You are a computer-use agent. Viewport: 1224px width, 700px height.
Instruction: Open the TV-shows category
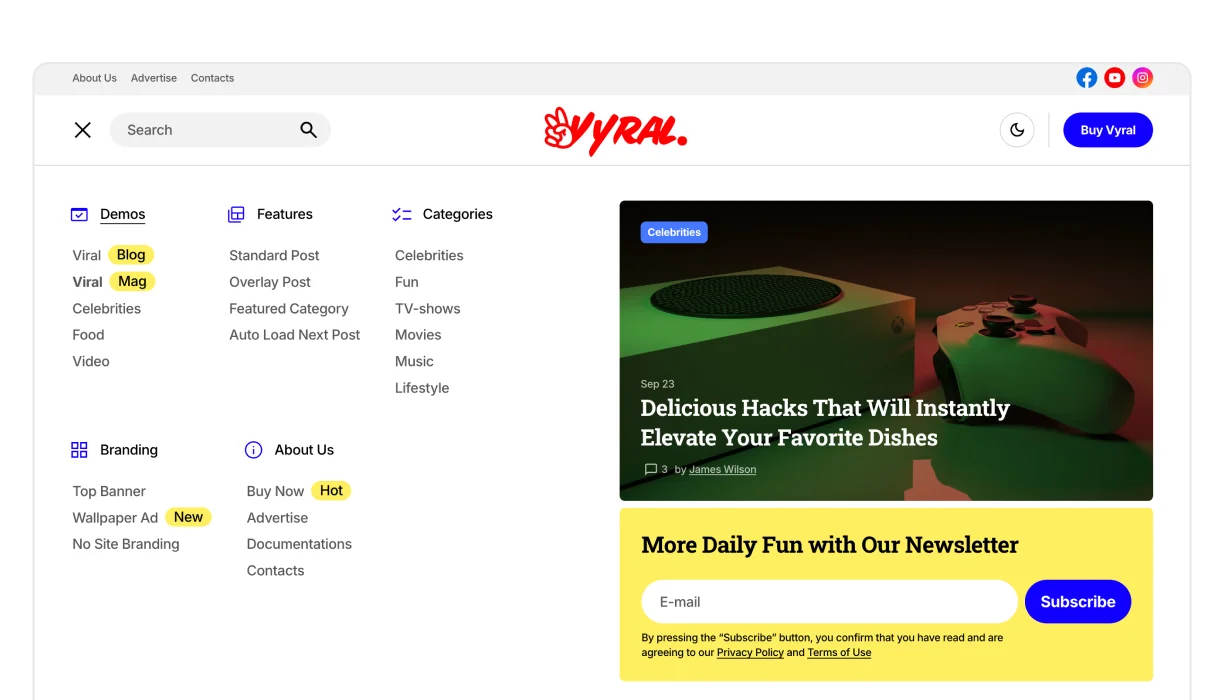pos(428,309)
